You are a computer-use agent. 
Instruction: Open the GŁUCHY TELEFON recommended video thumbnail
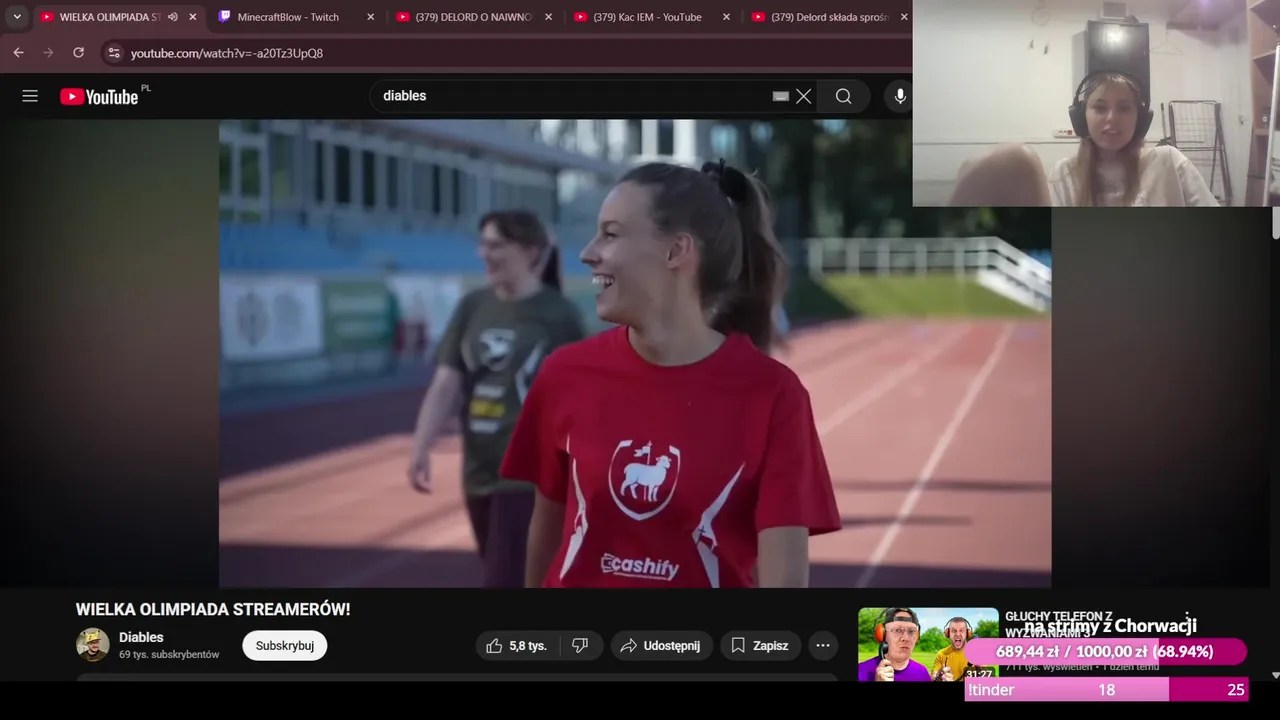[928, 645]
